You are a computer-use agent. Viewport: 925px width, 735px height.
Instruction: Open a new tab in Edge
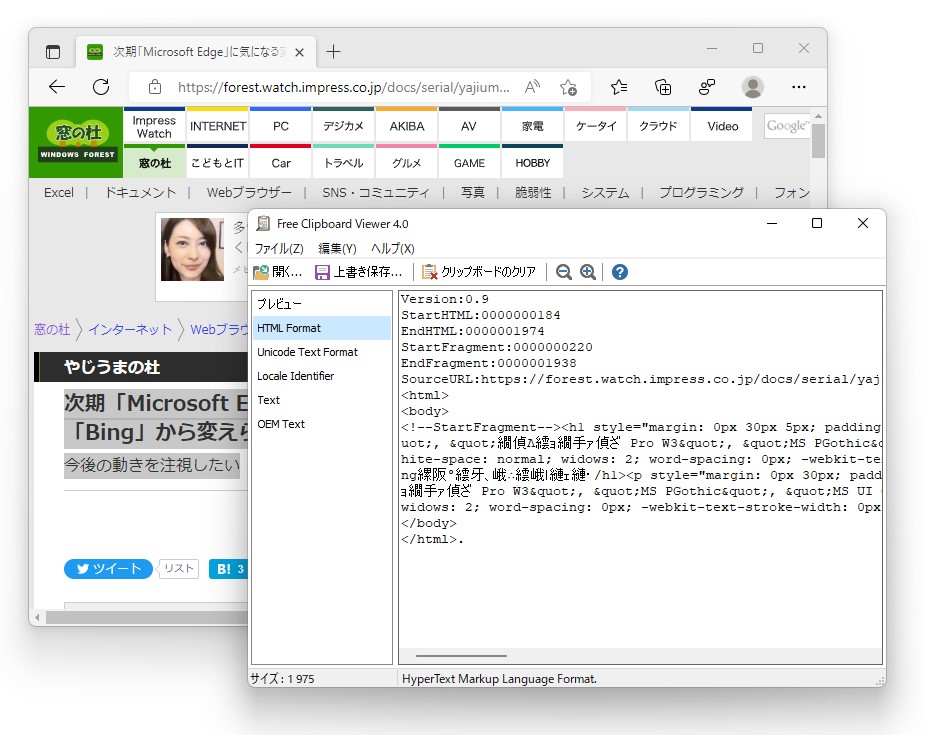(333, 52)
